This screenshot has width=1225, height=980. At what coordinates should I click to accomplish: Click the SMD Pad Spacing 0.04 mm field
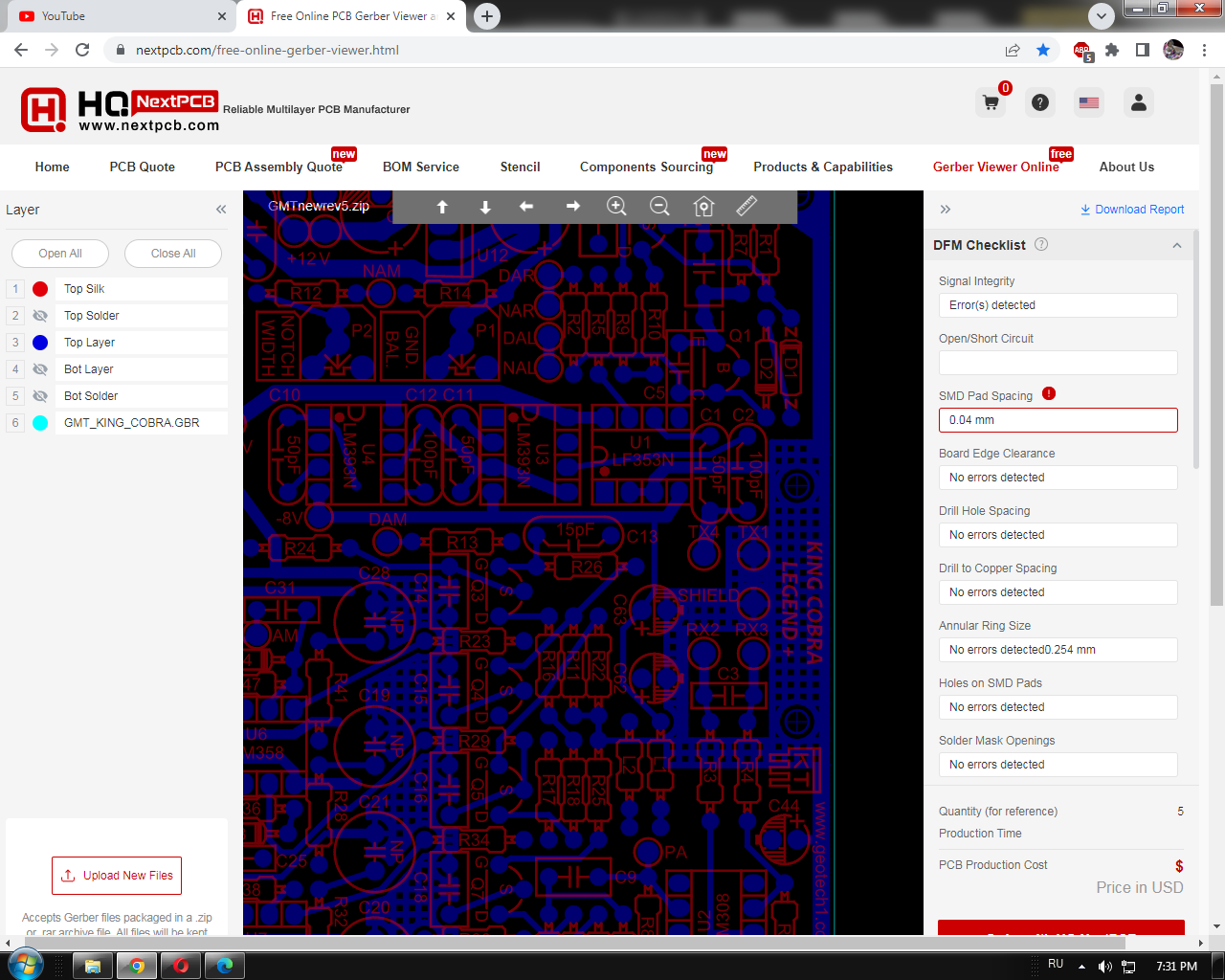click(1058, 420)
